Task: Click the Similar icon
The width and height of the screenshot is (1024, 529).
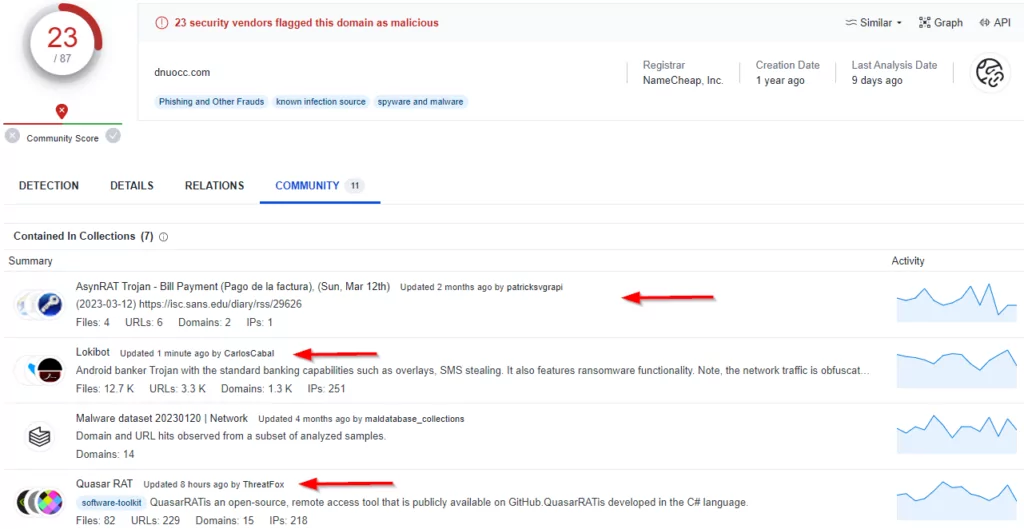Action: [850, 22]
